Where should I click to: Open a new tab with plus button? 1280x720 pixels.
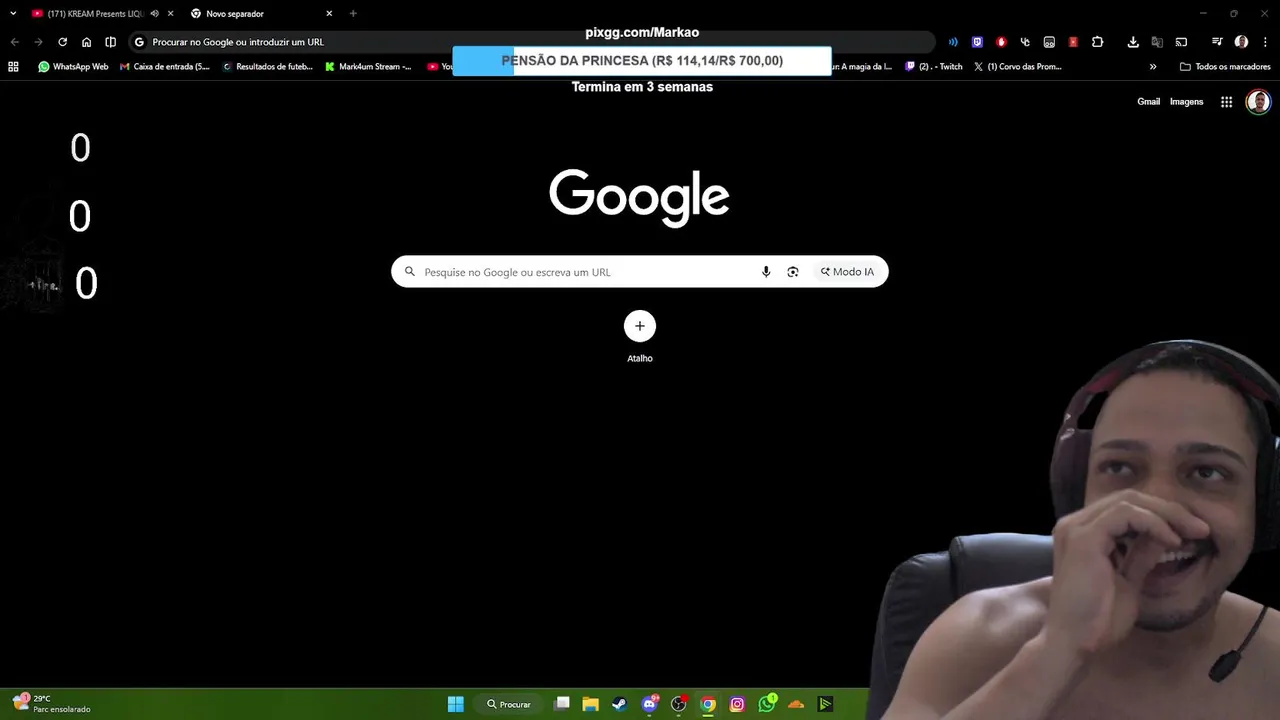(353, 14)
